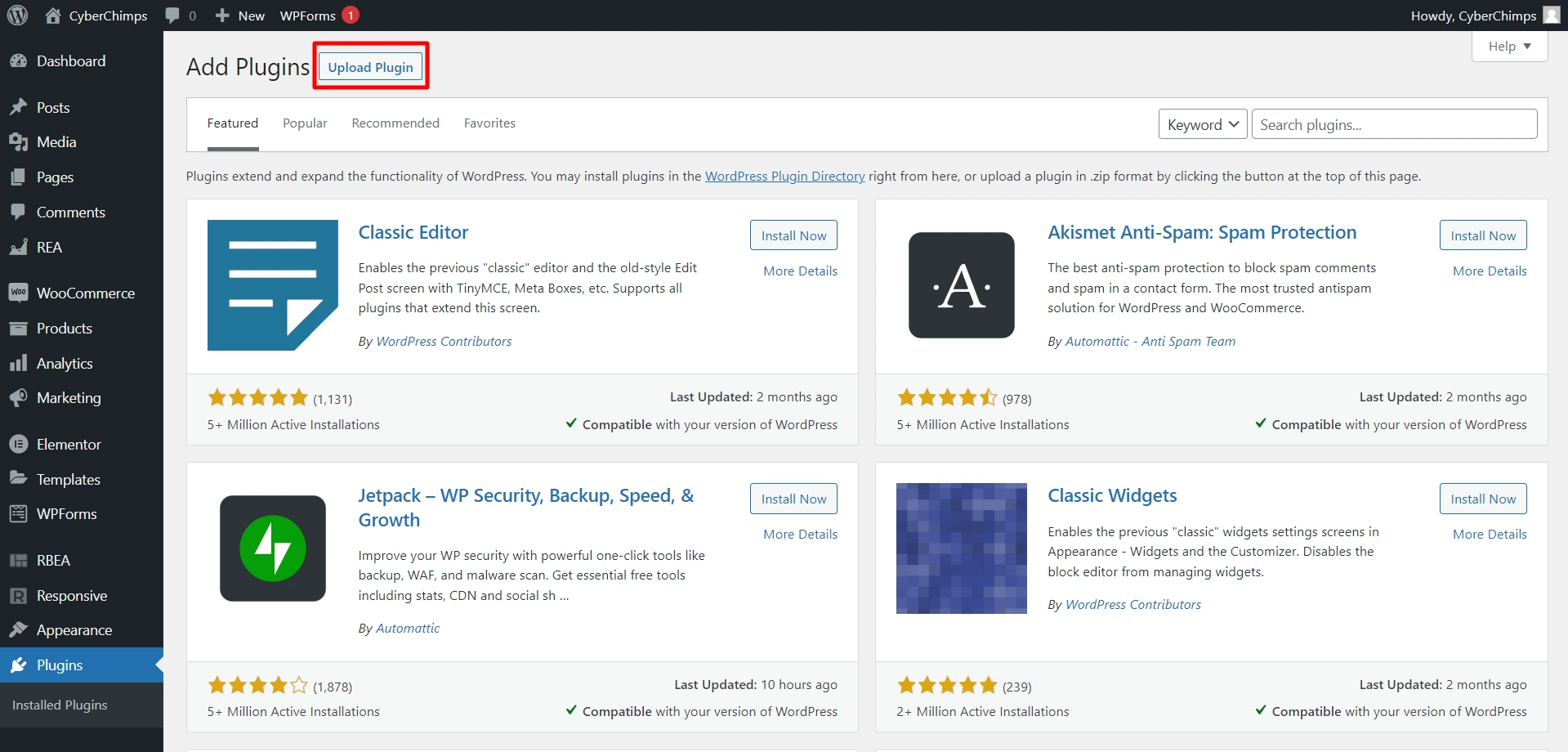Click the Plugins plug icon

pyautogui.click(x=18, y=665)
